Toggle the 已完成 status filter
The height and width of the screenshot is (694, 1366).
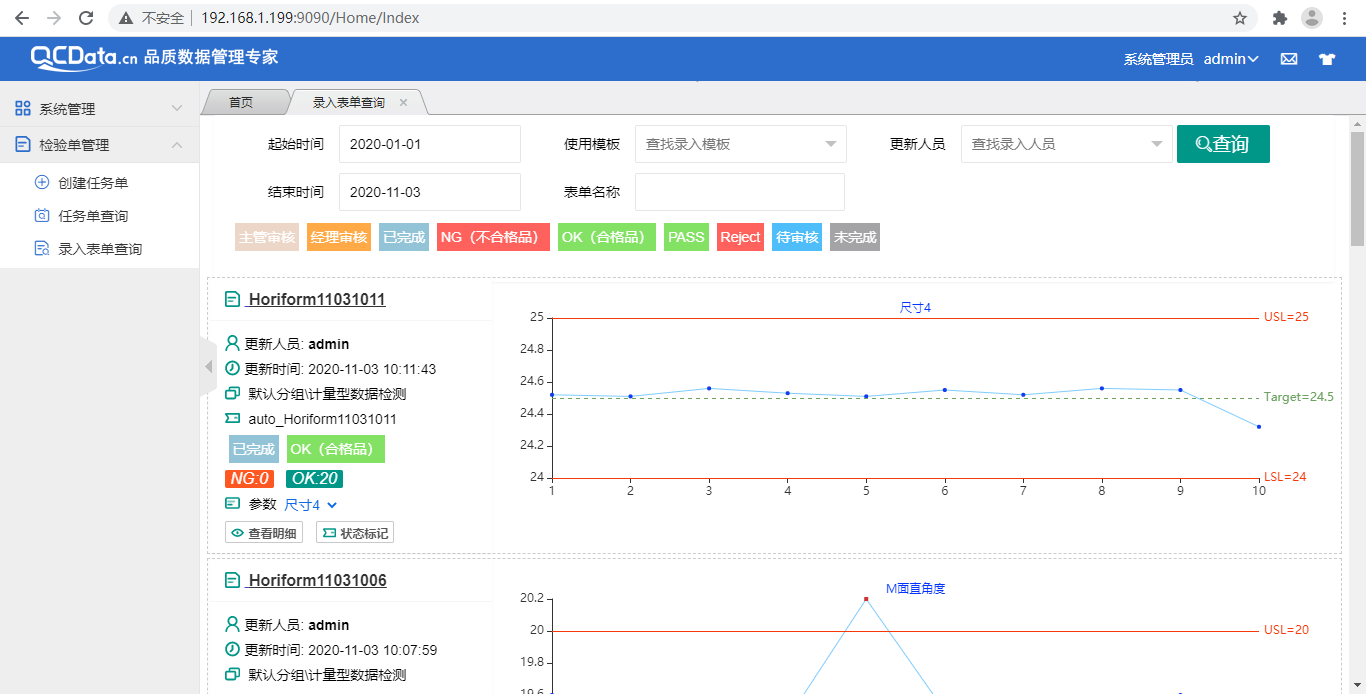coord(403,237)
